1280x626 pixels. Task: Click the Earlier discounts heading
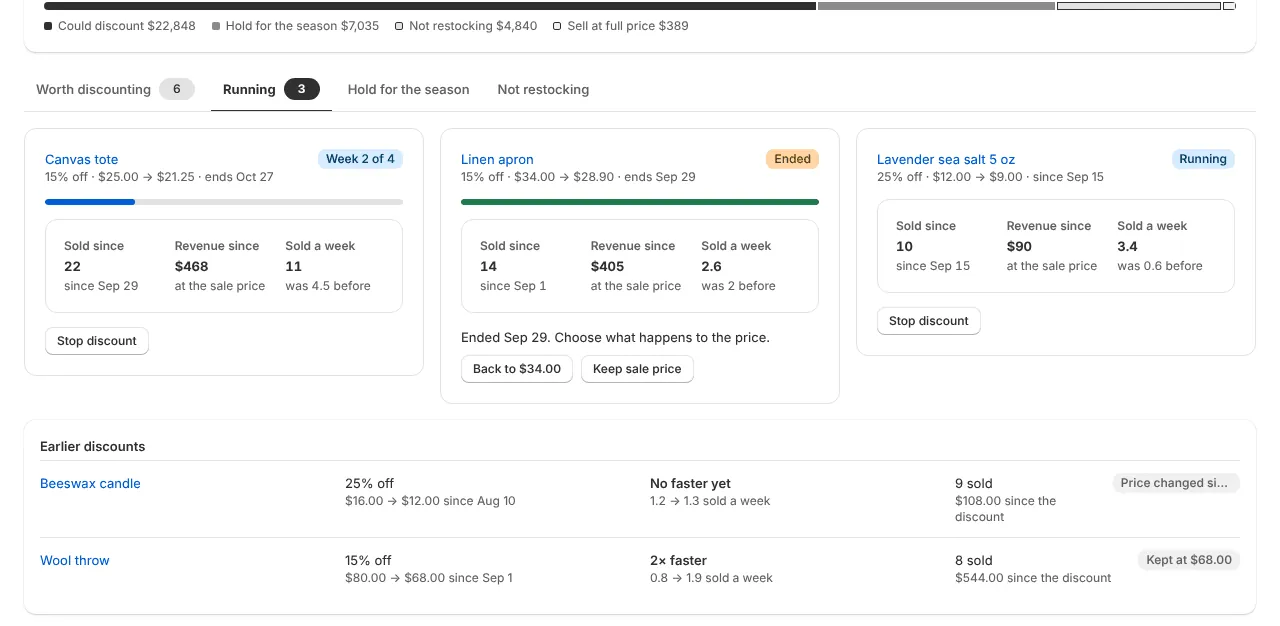click(92, 446)
